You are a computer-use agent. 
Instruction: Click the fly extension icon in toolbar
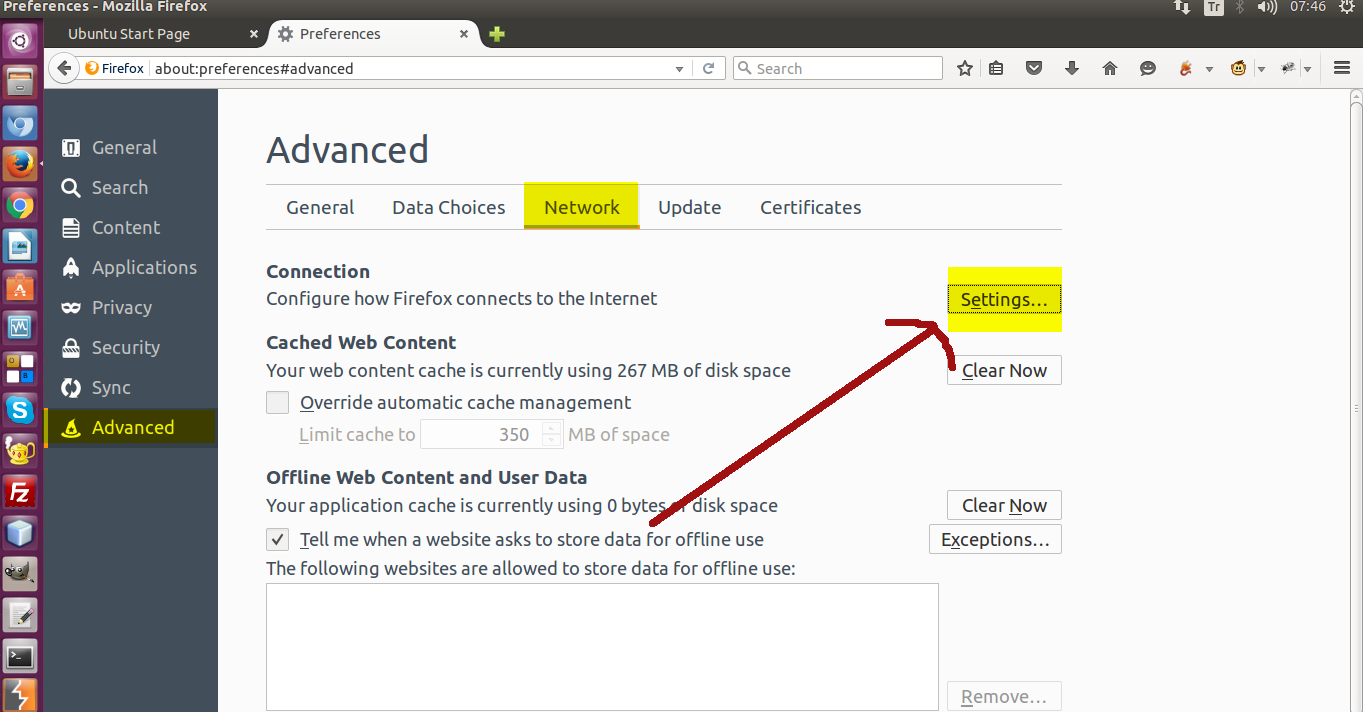click(x=1289, y=68)
